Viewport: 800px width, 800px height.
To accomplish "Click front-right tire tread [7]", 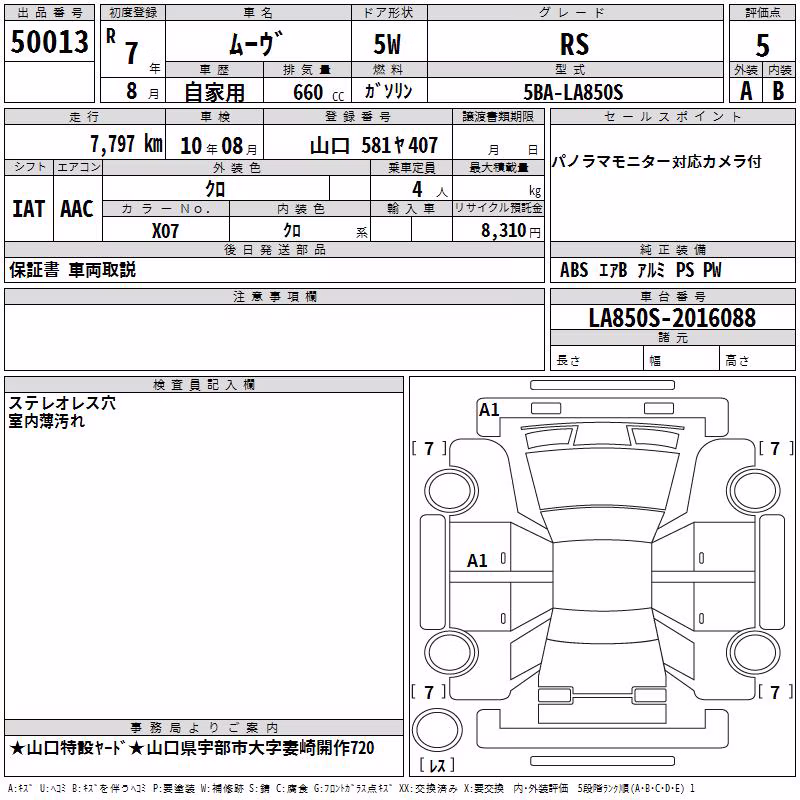I will tap(776, 449).
